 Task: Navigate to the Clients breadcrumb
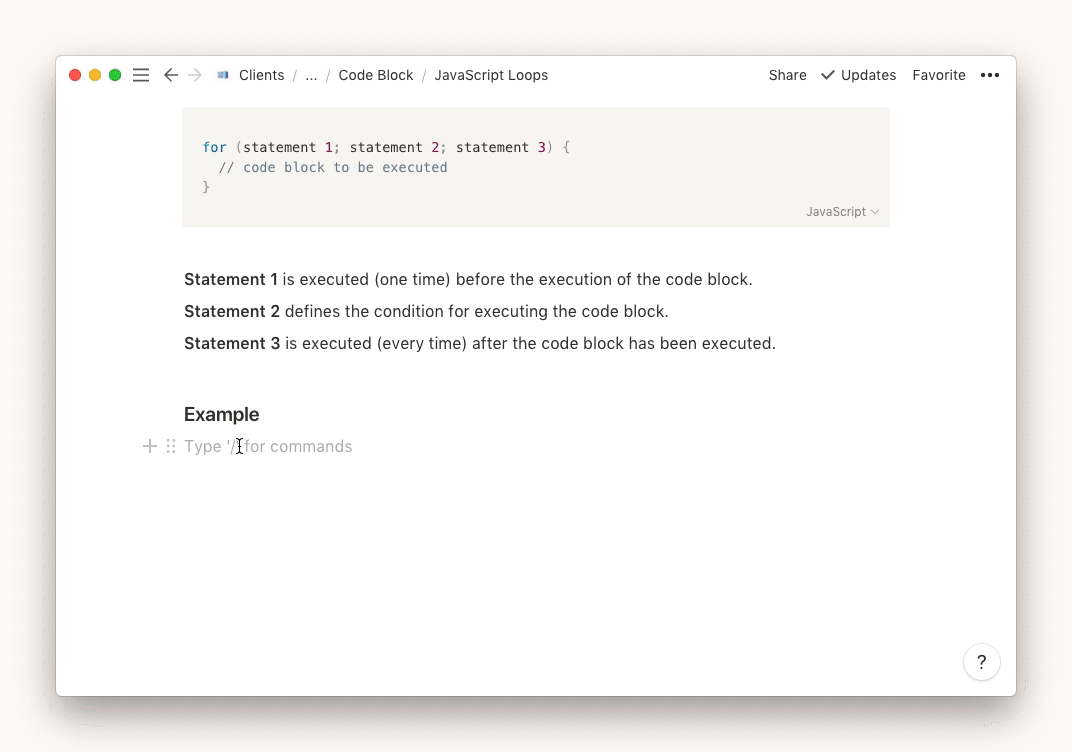click(x=261, y=75)
